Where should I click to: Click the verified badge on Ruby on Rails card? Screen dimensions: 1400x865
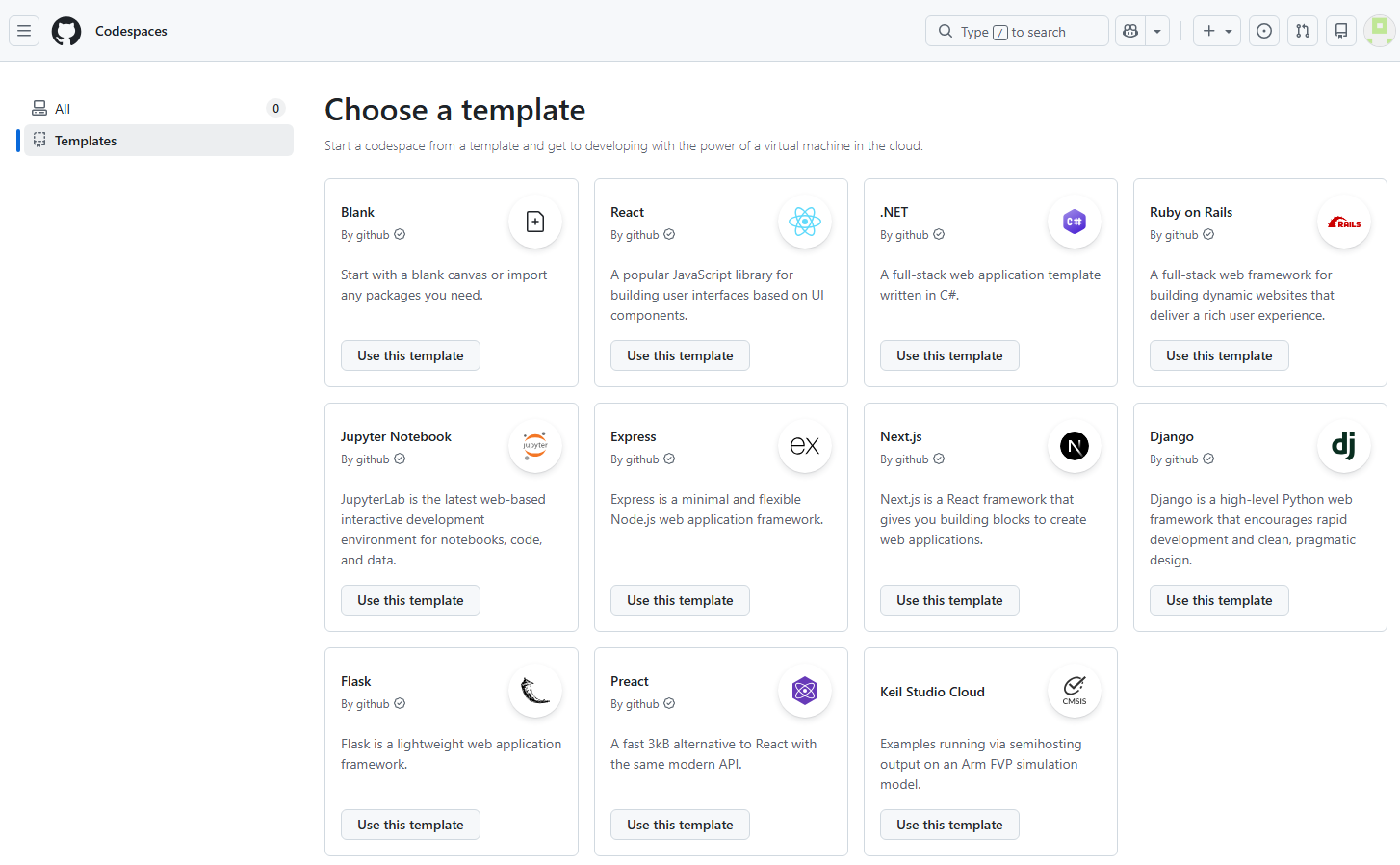click(x=1208, y=234)
